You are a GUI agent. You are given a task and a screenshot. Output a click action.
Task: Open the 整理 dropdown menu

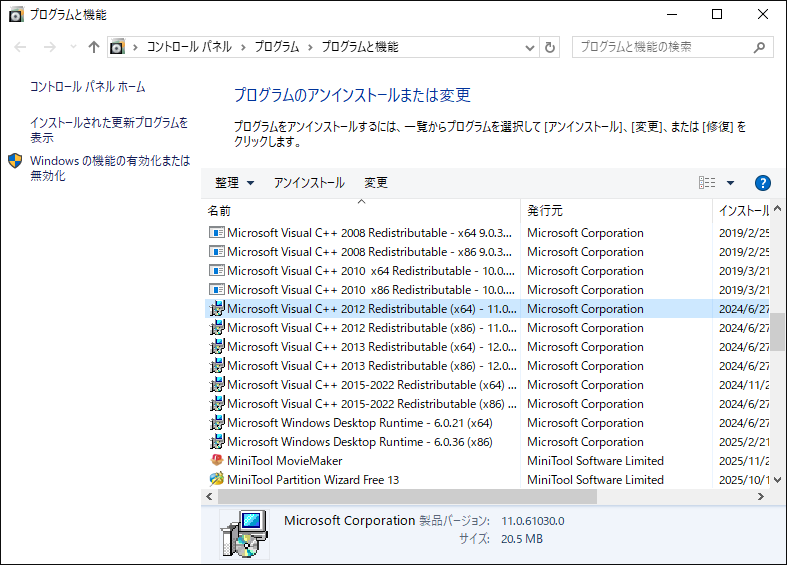point(234,183)
